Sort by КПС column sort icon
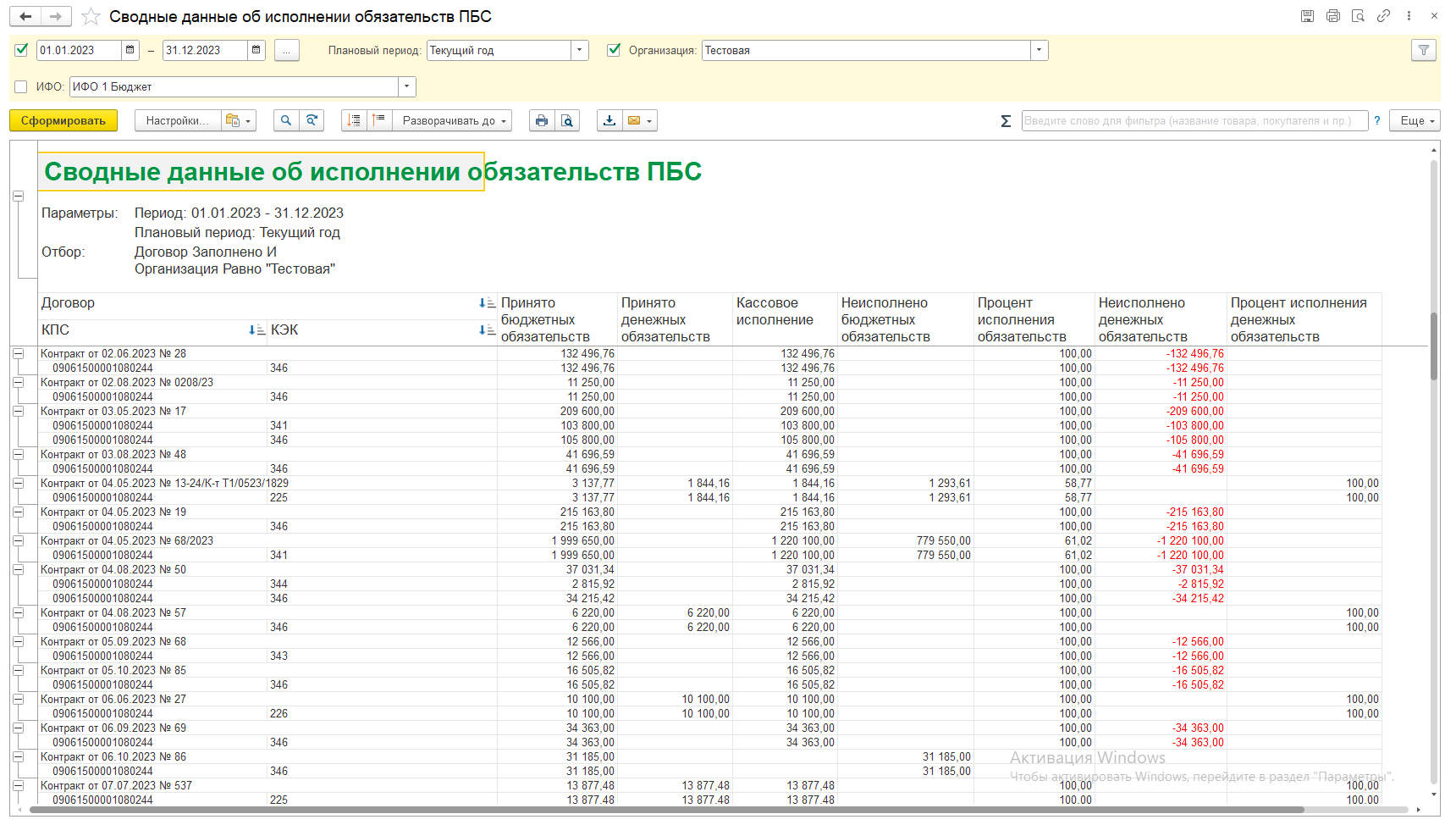1456x825 pixels. coord(256,330)
